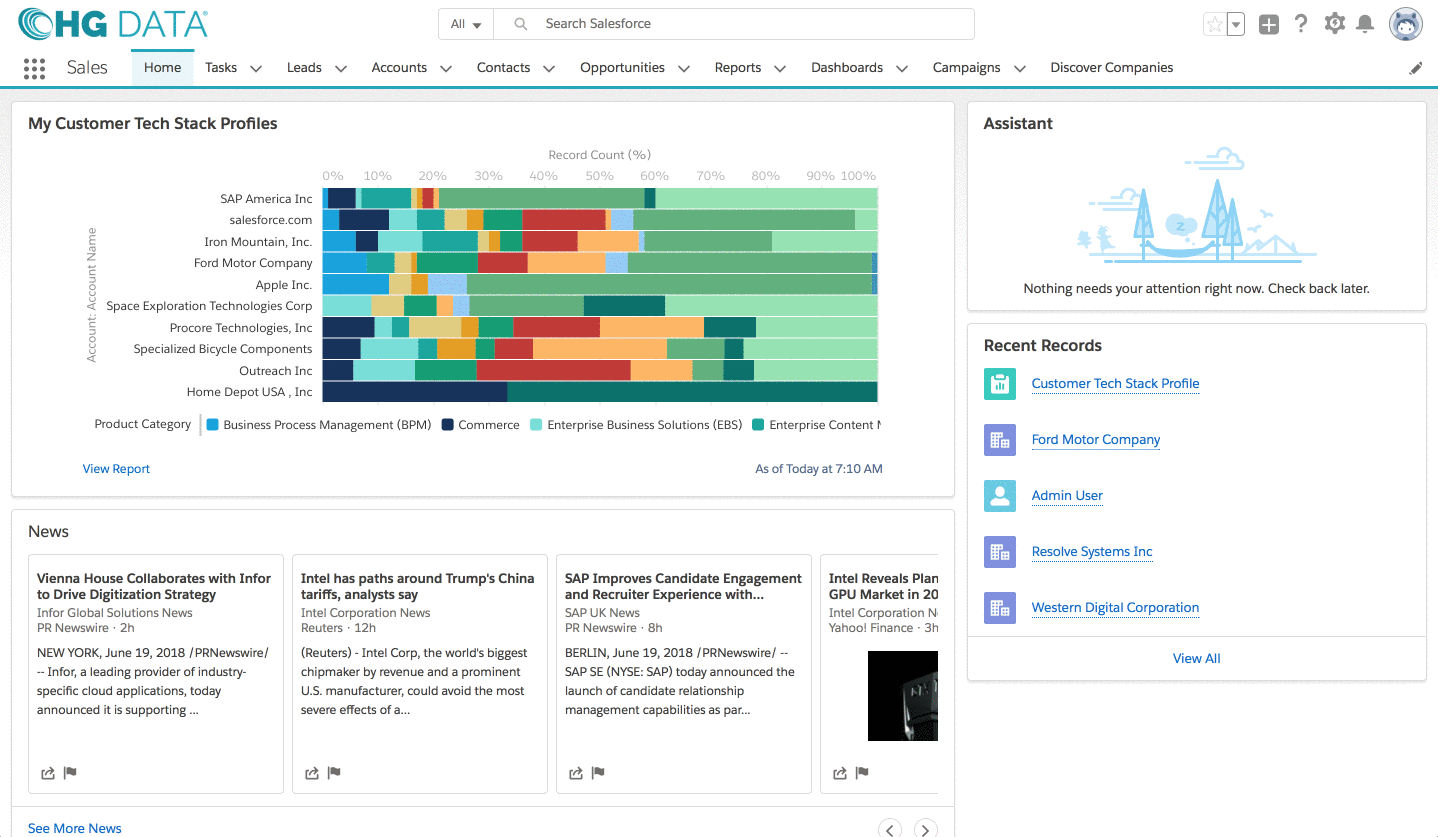Open the Western Digital Corporation record link
The width and height of the screenshot is (1438, 837).
coord(1115,608)
